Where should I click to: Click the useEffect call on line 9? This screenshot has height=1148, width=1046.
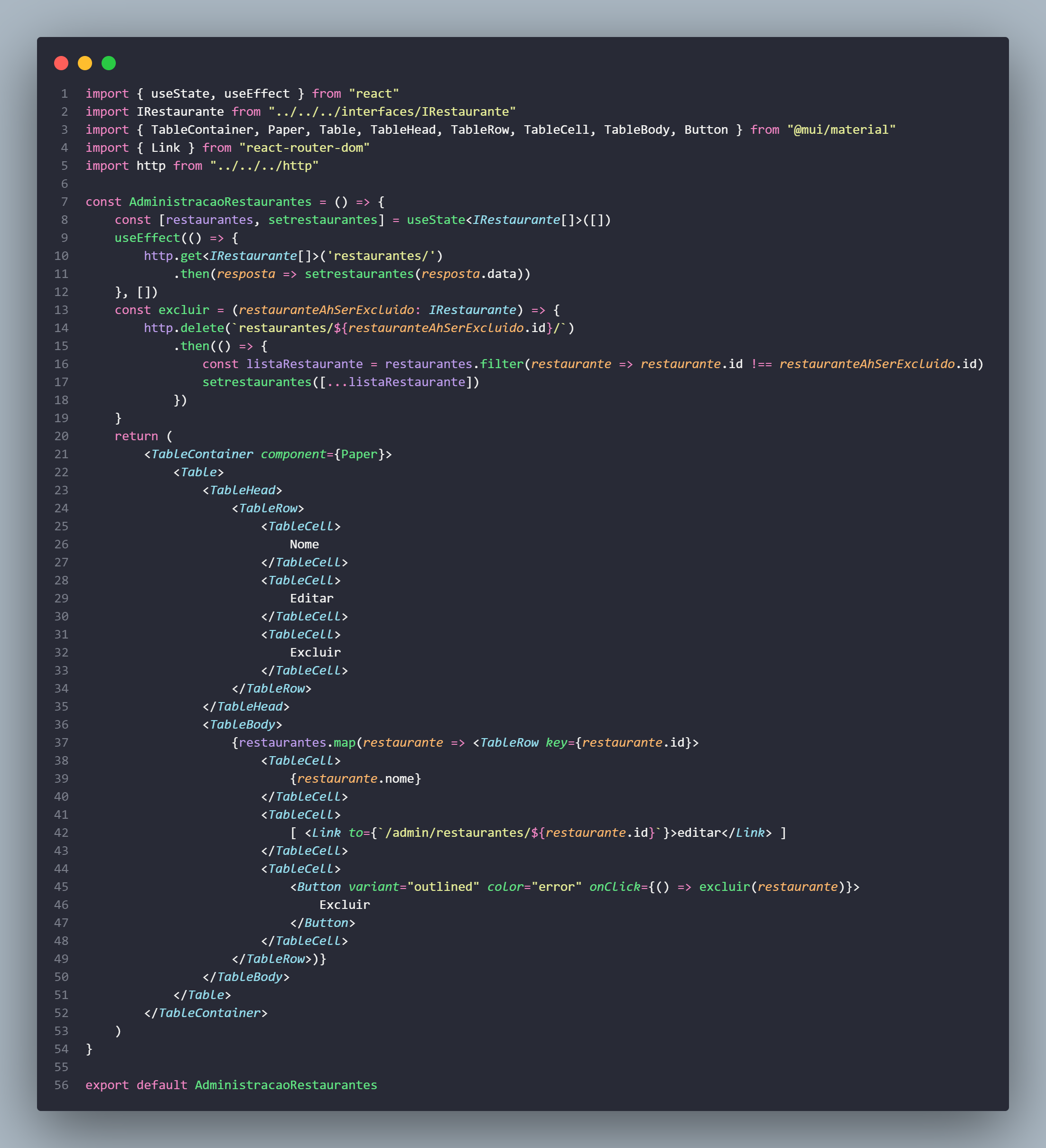pyautogui.click(x=148, y=238)
